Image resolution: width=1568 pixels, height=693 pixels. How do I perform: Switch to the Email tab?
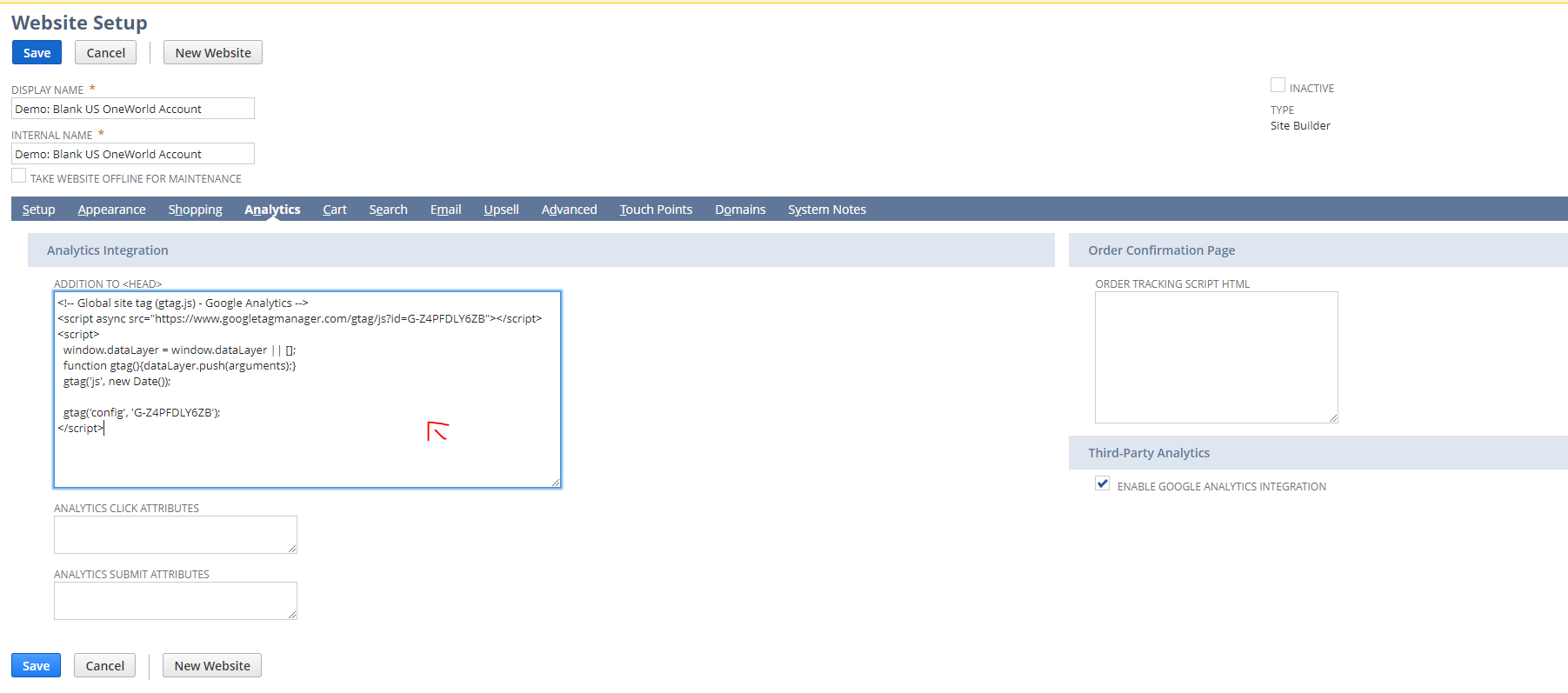(445, 210)
